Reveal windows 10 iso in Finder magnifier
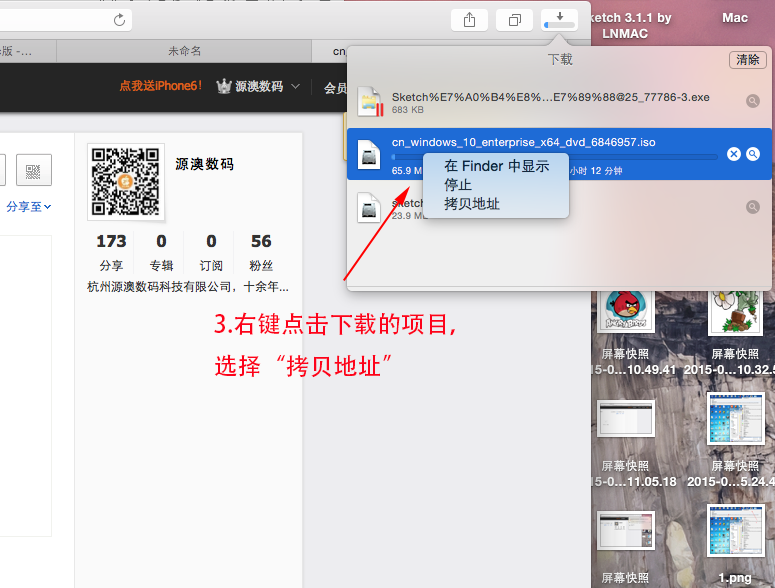Screen dimensions: 775x588 [x=753, y=154]
